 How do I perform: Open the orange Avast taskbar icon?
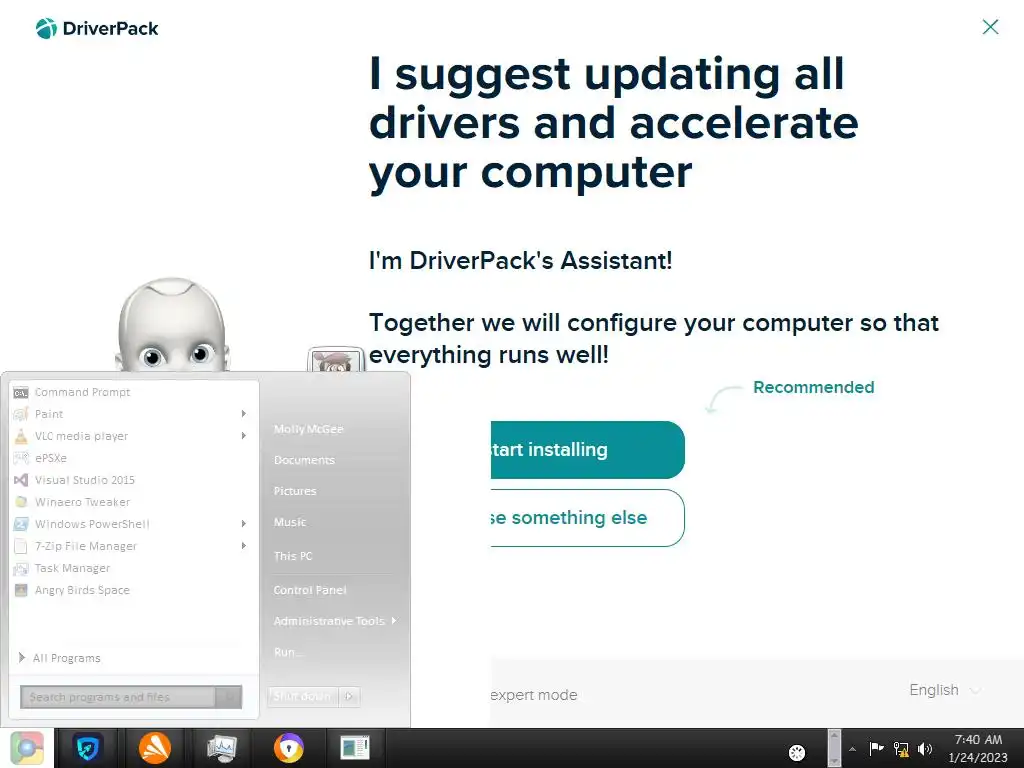(x=155, y=748)
